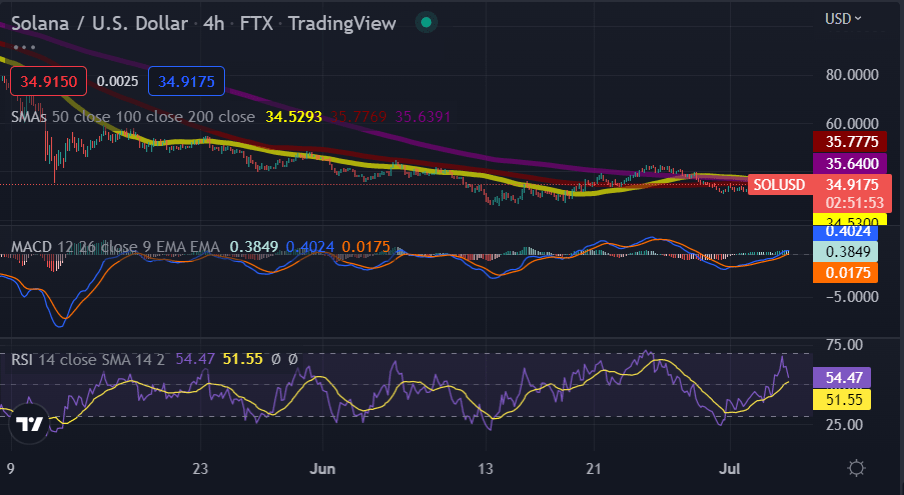Screen dimensions: 904x495
Task: Click the 35.7775 dark red axis tag
Action: point(850,142)
